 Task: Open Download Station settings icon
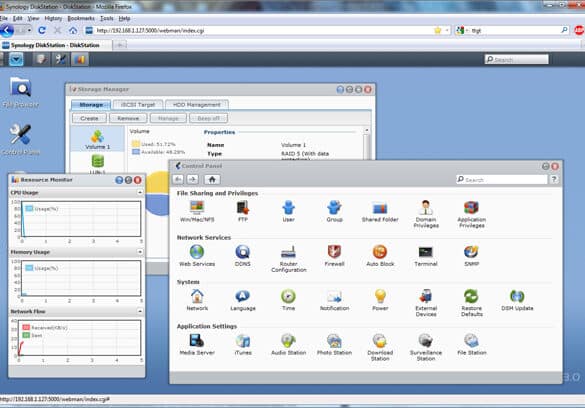[x=380, y=347]
